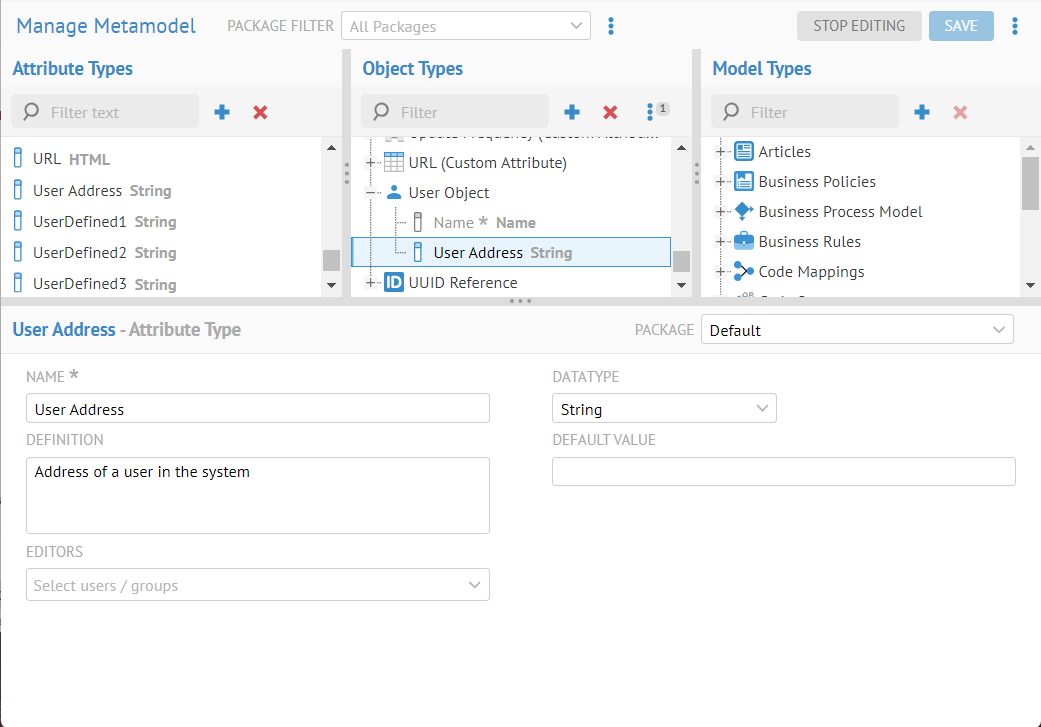The width and height of the screenshot is (1041, 727).
Task: Expand the UUID Reference tree node
Action: (x=371, y=283)
